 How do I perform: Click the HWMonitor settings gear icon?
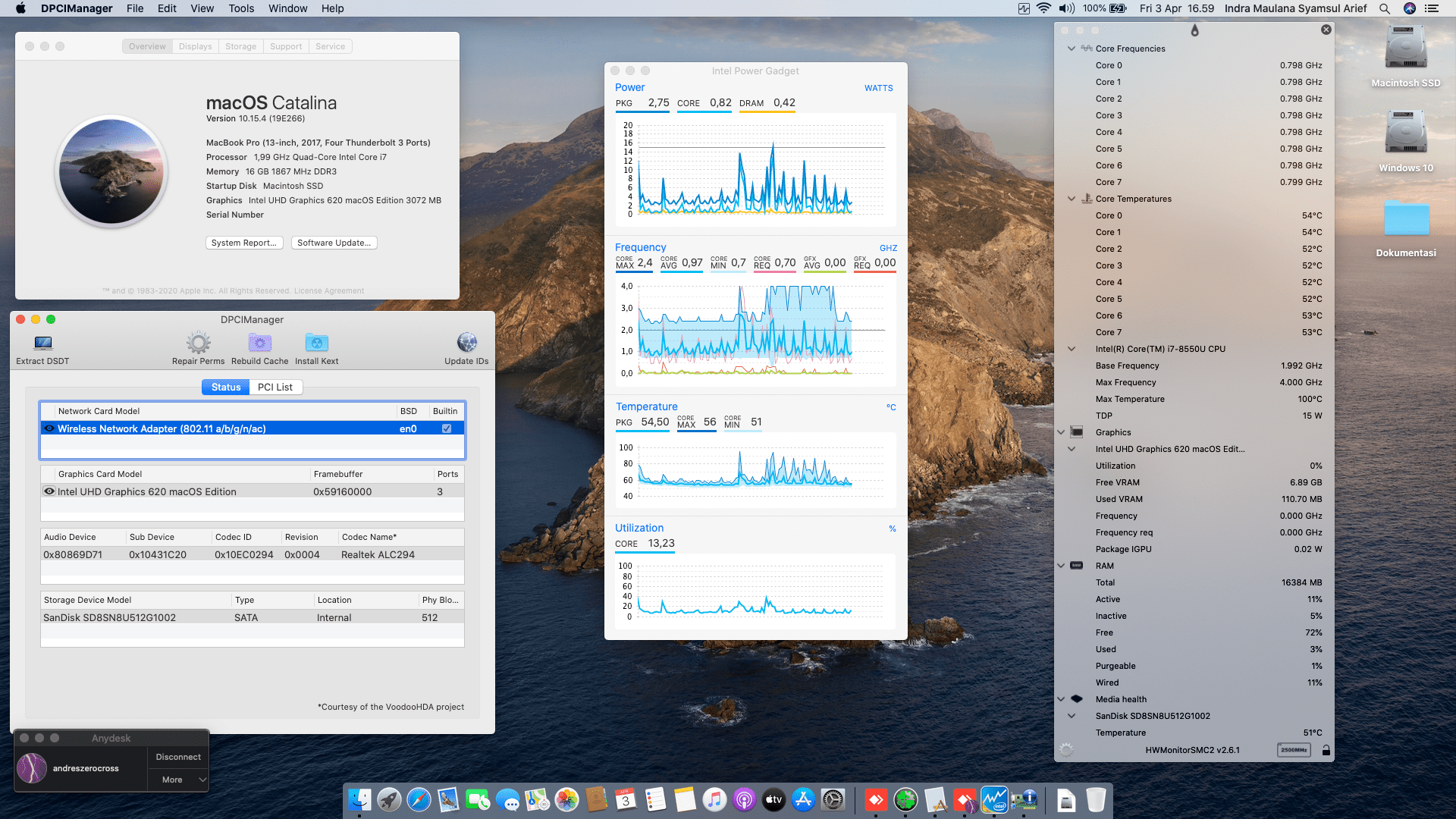click(1066, 750)
